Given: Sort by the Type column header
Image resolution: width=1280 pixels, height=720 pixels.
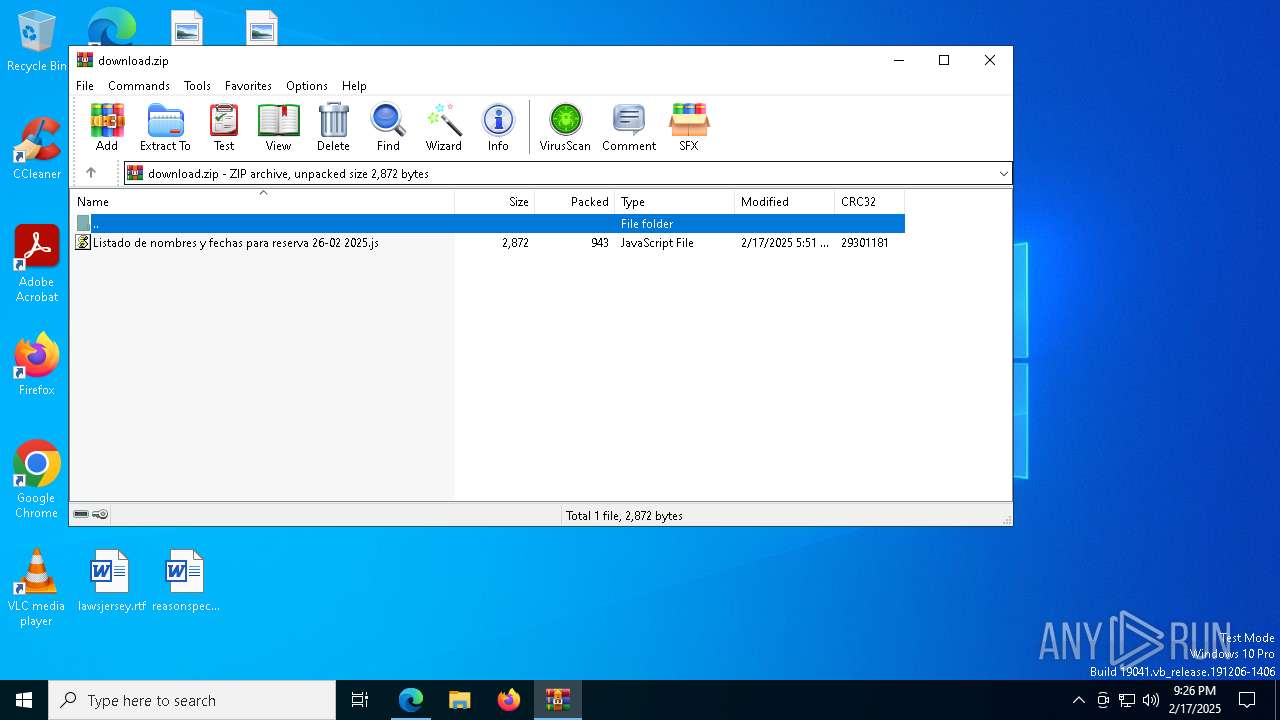Looking at the screenshot, I should (x=675, y=202).
